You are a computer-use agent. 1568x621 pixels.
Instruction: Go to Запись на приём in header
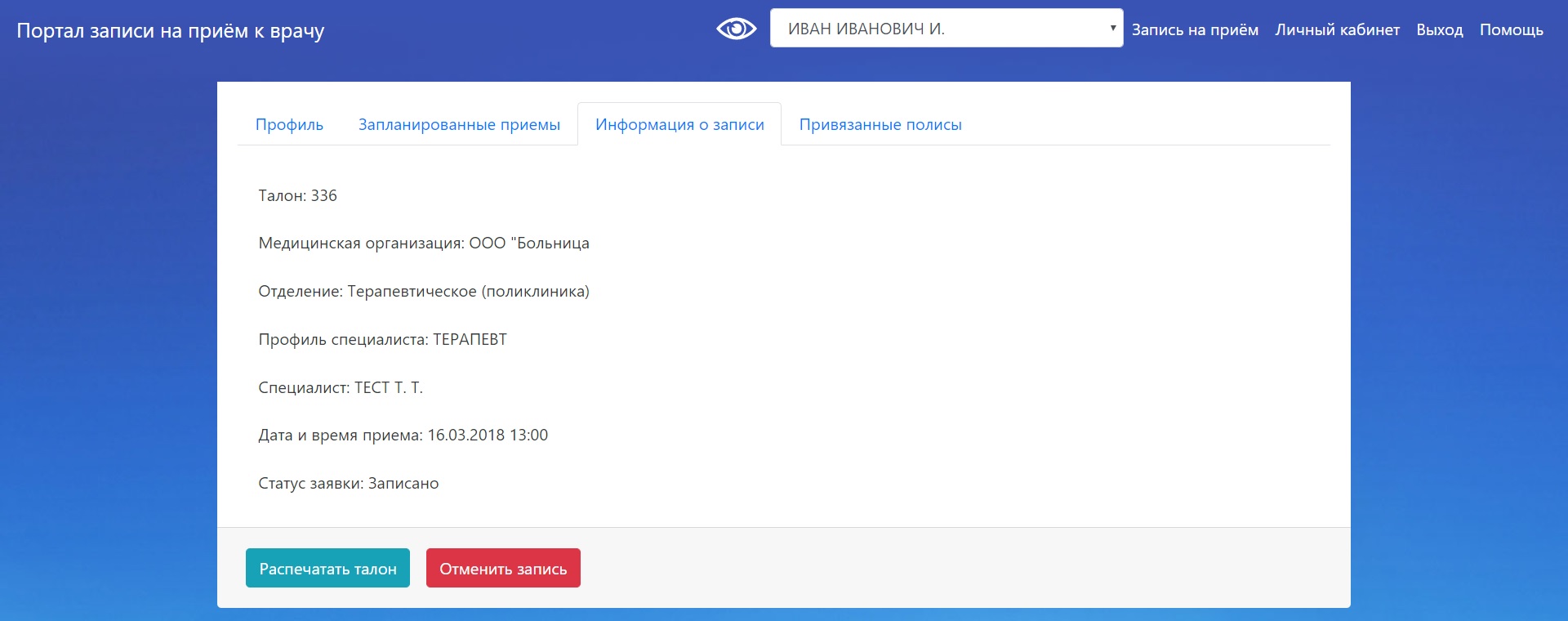click(1194, 30)
